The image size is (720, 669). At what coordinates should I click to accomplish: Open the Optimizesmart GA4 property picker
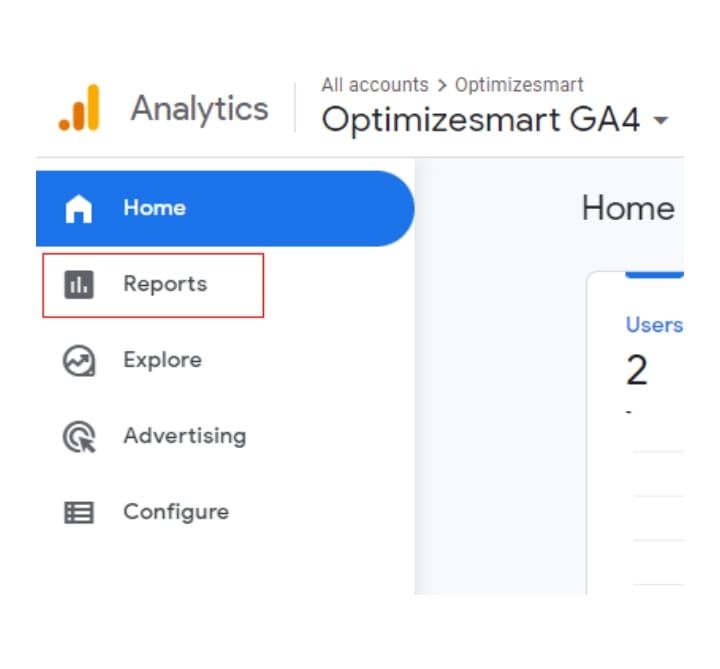(x=495, y=119)
